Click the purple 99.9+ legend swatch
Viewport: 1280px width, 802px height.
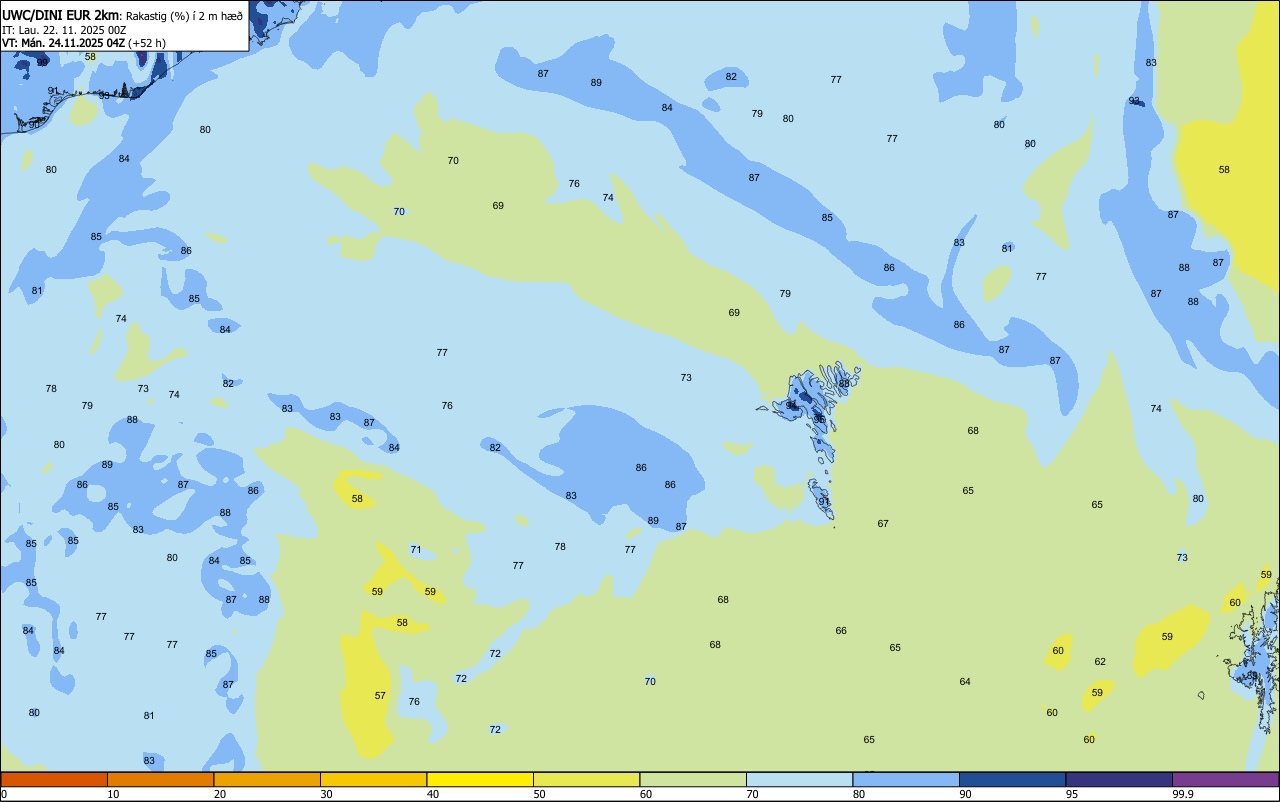[1225, 779]
